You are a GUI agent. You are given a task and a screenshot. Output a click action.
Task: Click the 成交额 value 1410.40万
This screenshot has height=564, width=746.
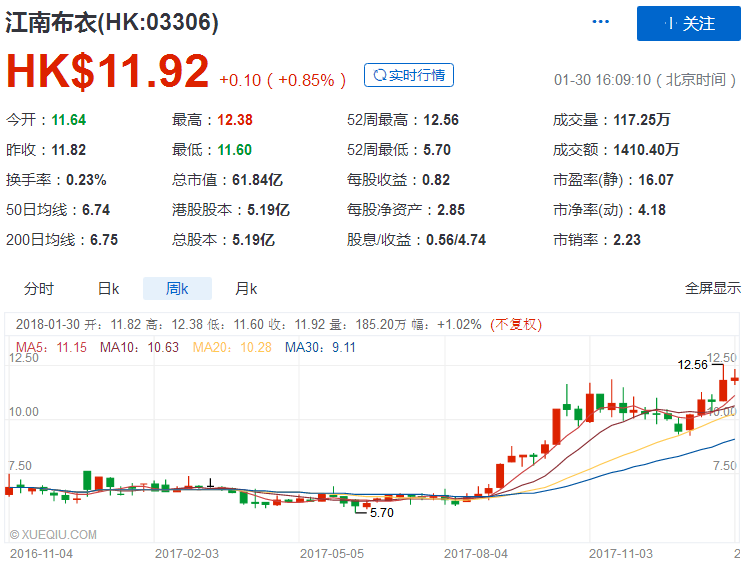pos(646,150)
